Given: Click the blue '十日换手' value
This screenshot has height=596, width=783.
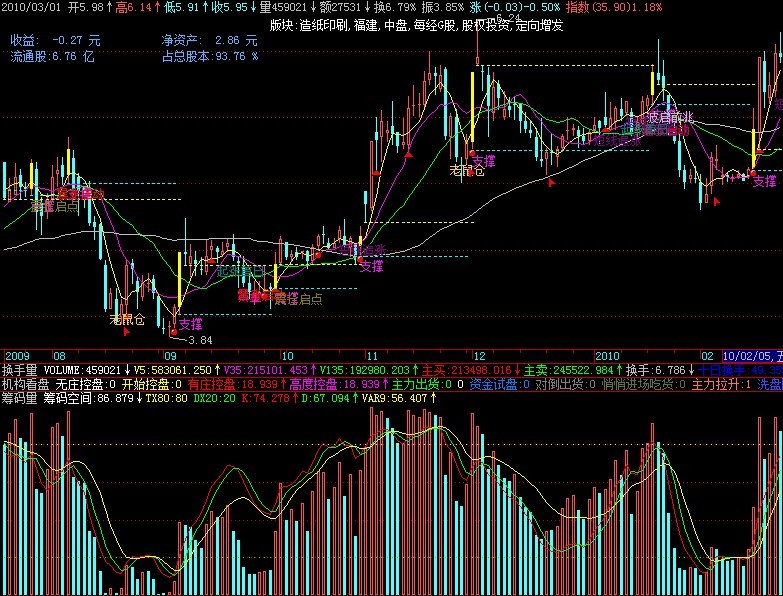Looking at the screenshot, I should (740, 370).
